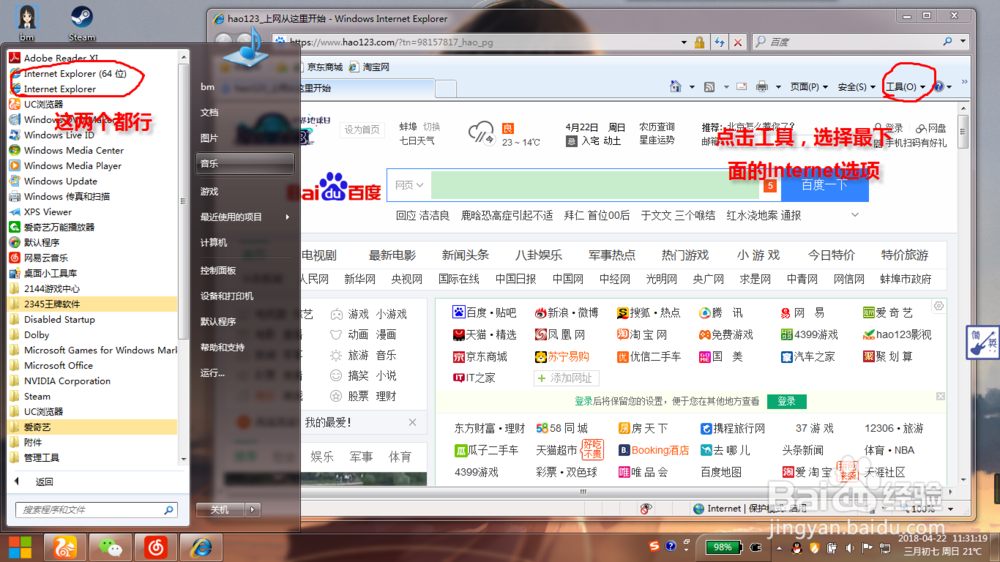Open Microsoft Office folder
Screen dimensions: 1000x562
point(58,366)
